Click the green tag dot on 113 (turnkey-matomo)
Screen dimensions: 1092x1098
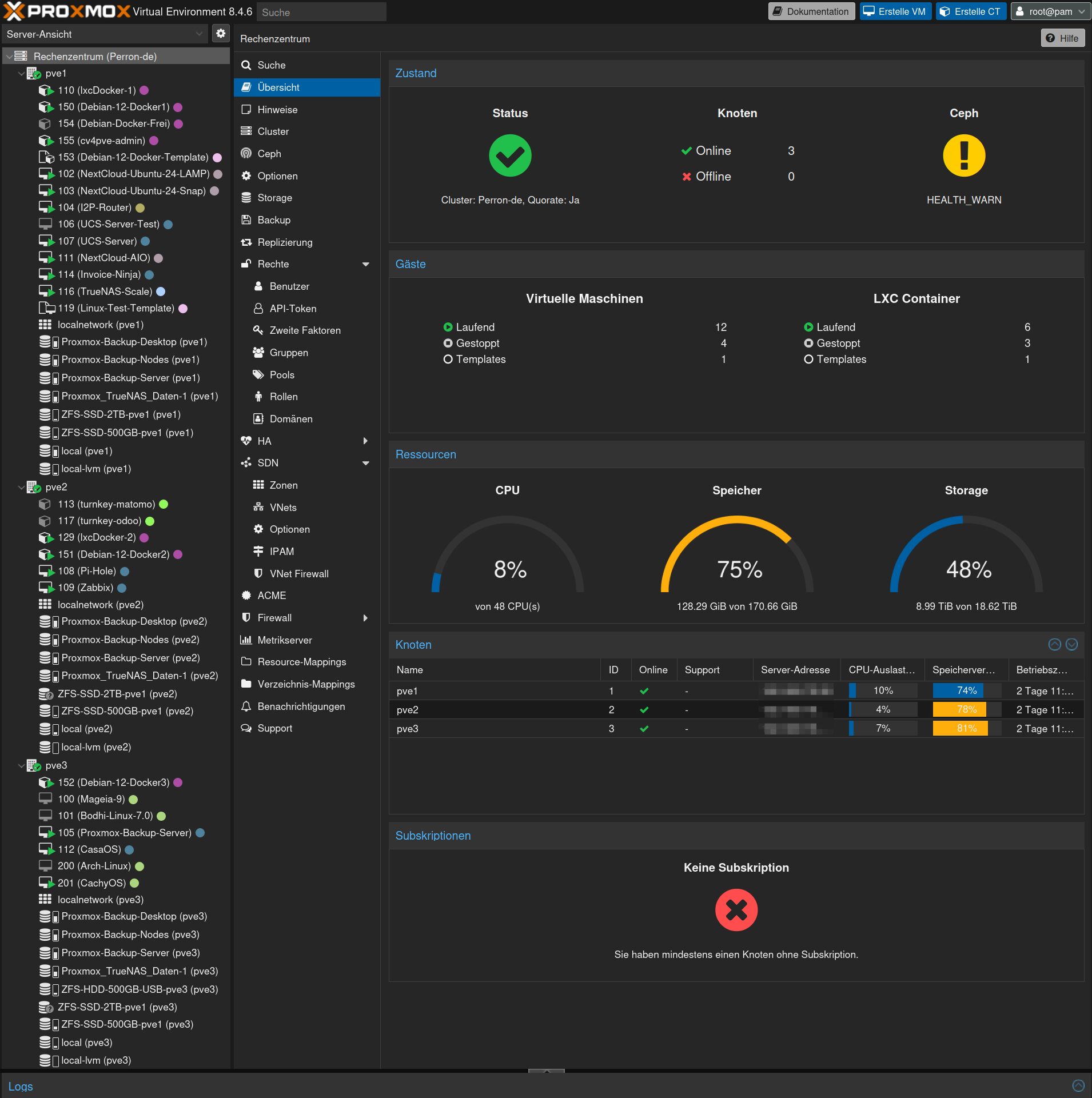point(164,504)
